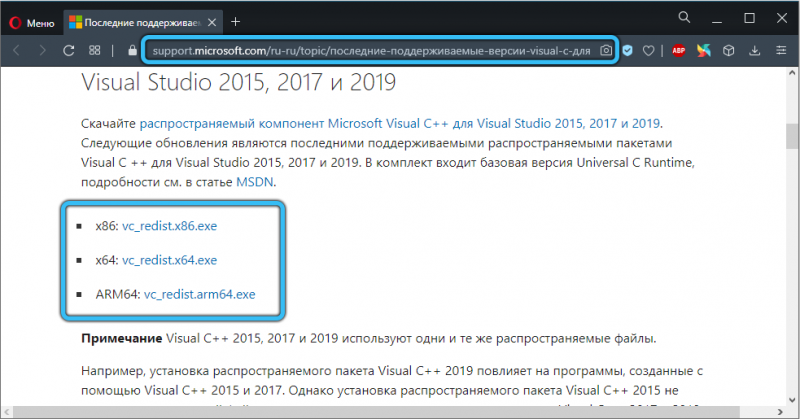Download vc_redist.arm64.exe
Image resolution: width=800 pixels, height=419 pixels.
pos(199,294)
